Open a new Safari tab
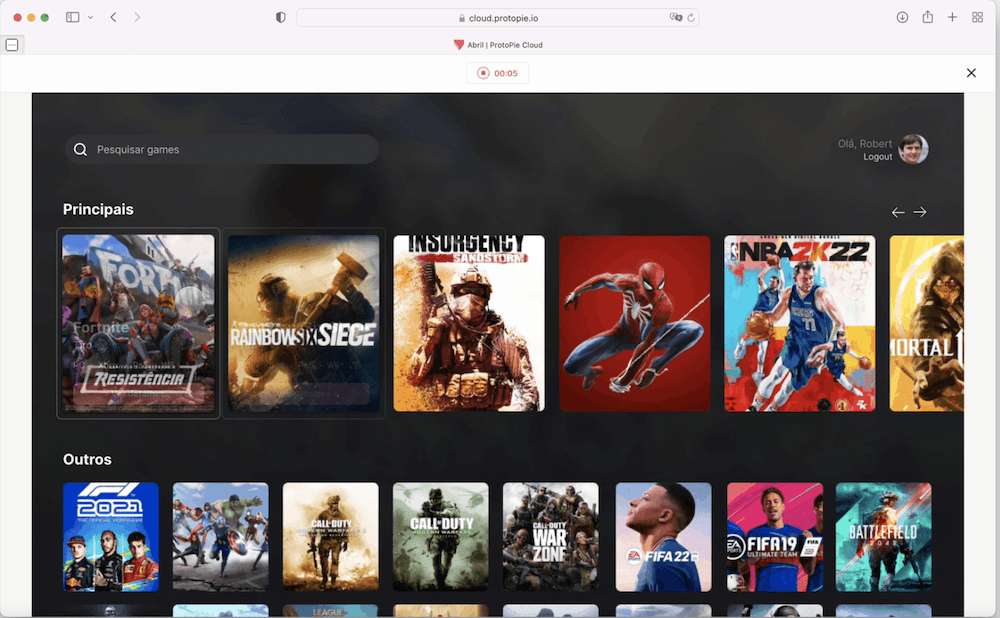 (x=952, y=17)
